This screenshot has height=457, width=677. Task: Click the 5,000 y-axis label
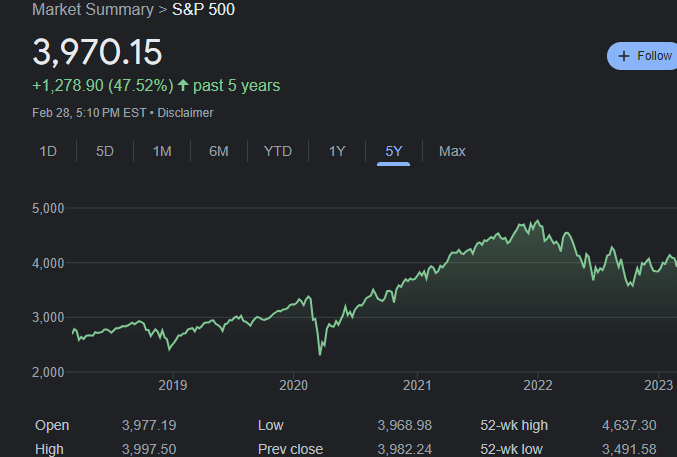tap(48, 208)
